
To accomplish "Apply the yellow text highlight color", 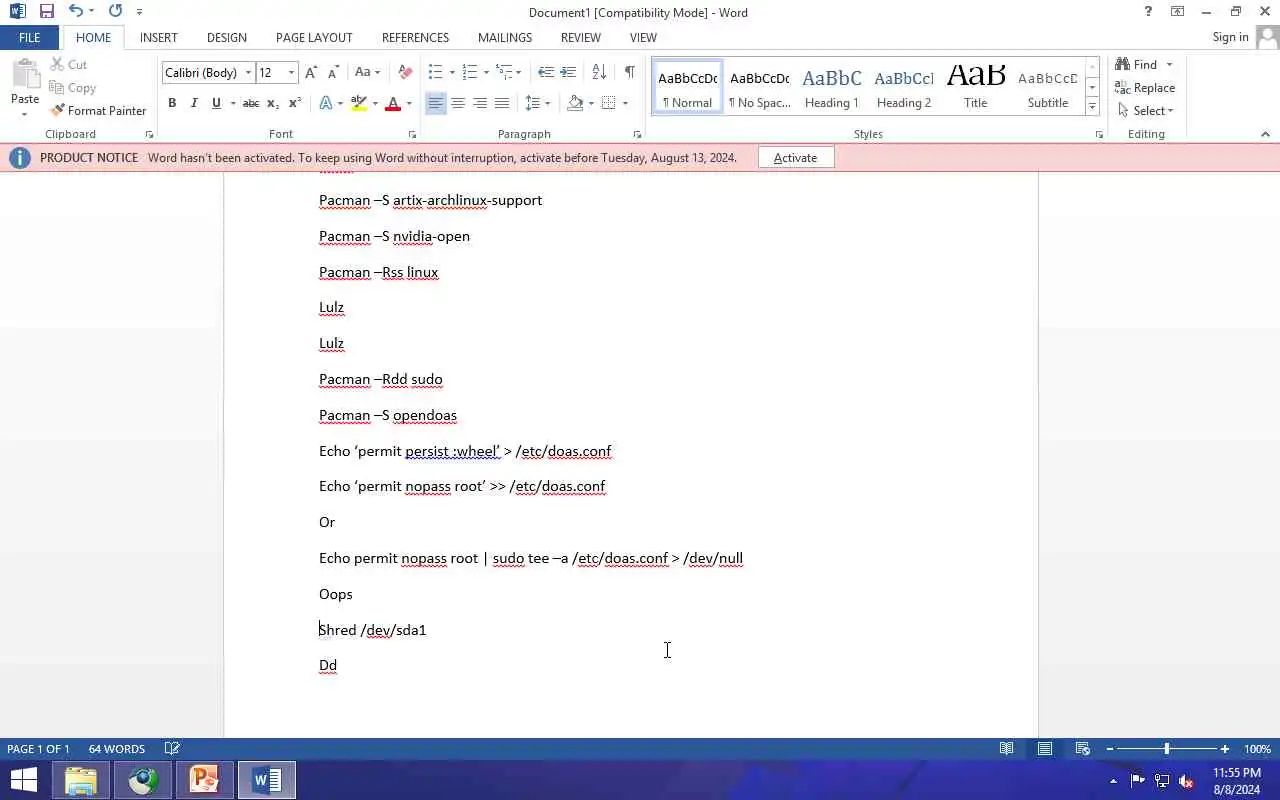I will [359, 103].
